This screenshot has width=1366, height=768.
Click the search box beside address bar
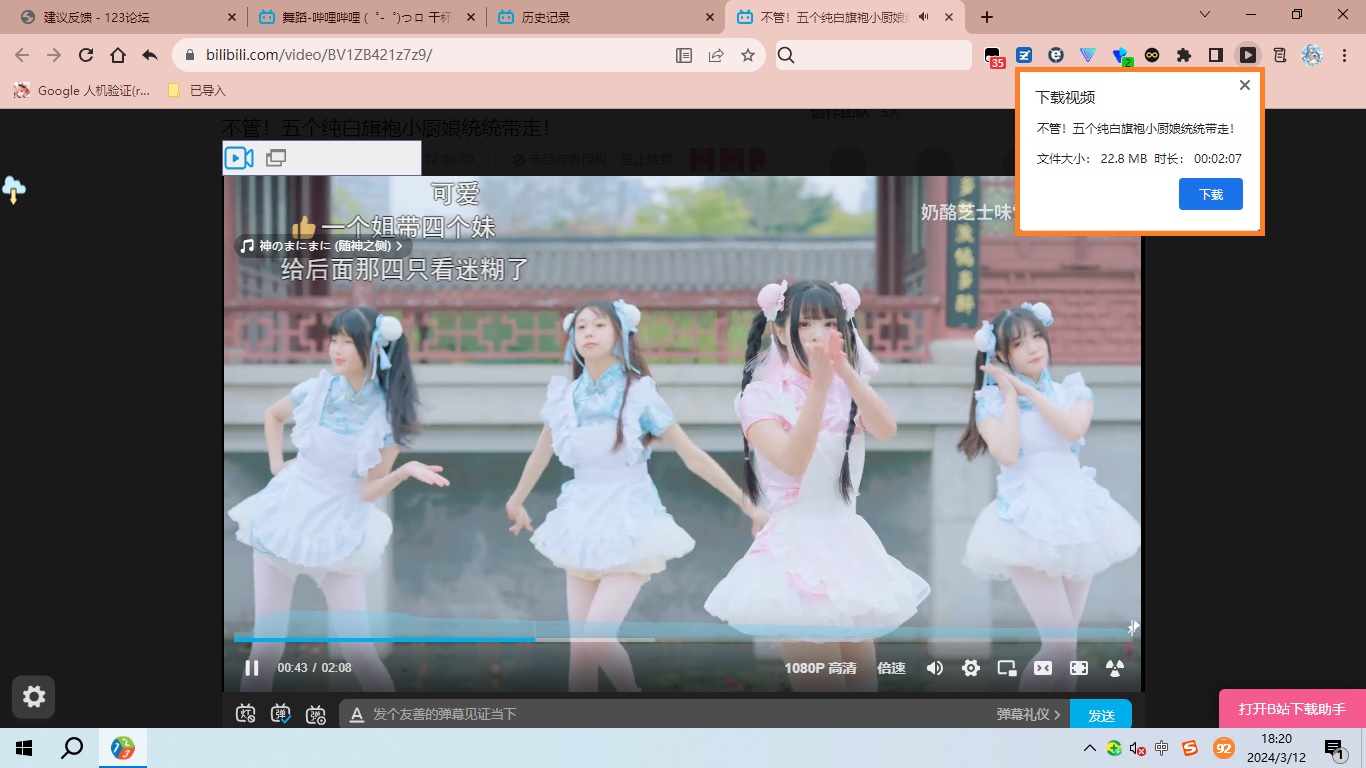coord(873,56)
